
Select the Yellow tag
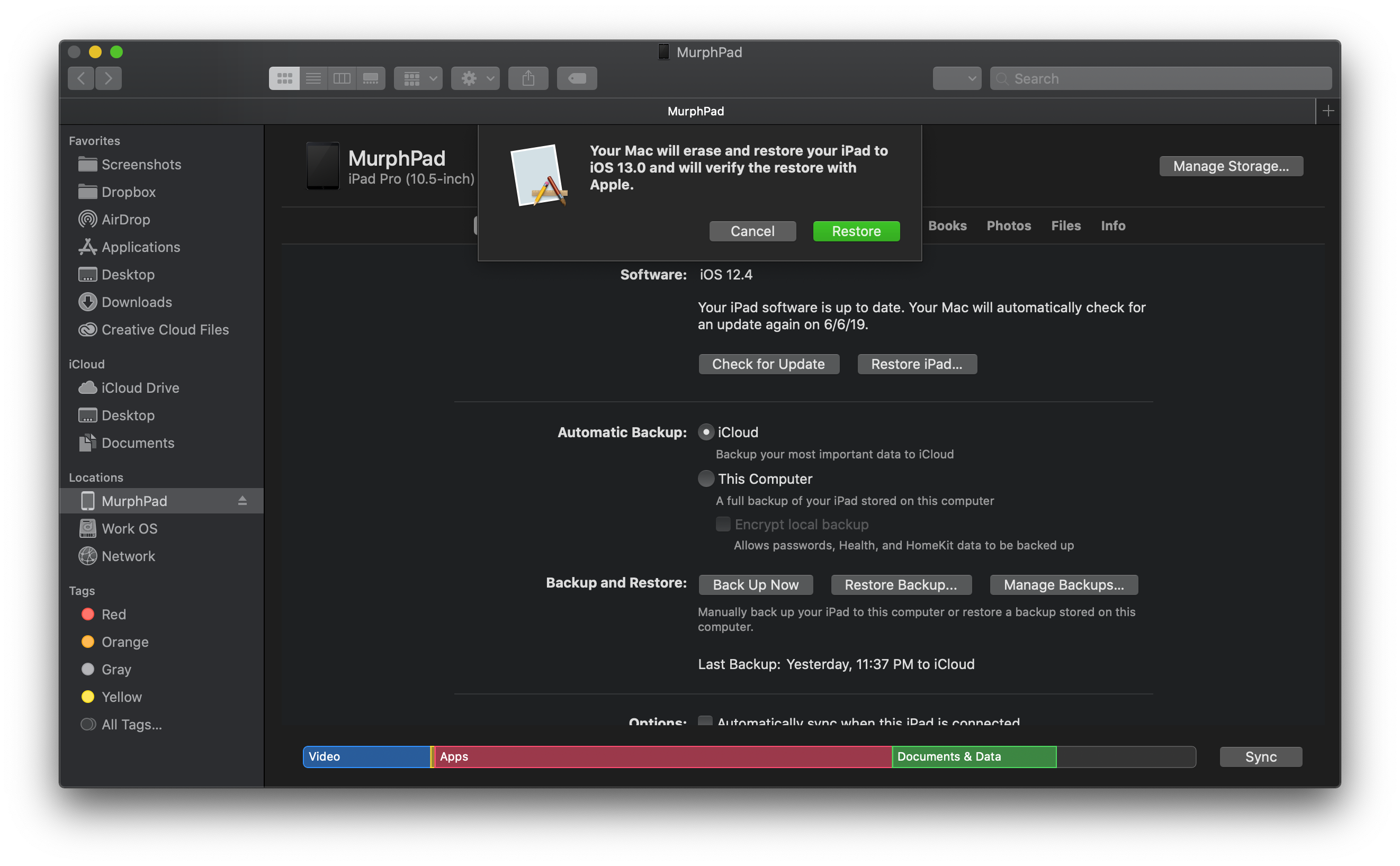161,697
